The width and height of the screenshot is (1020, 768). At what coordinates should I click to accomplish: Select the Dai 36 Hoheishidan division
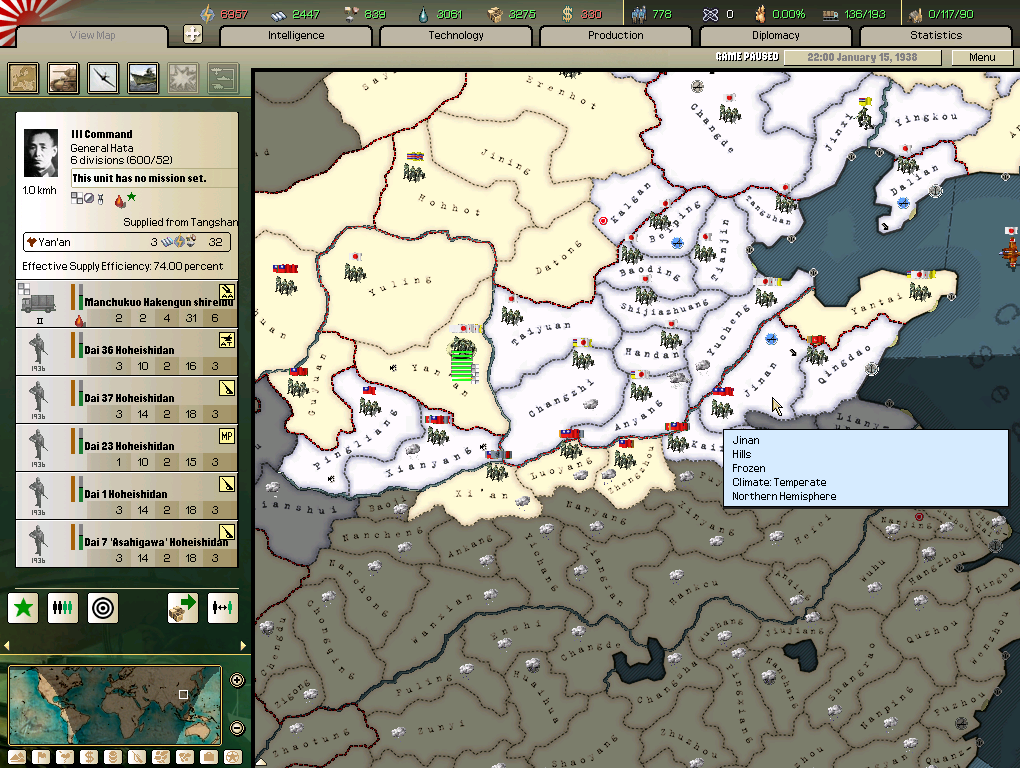[x=127, y=352]
